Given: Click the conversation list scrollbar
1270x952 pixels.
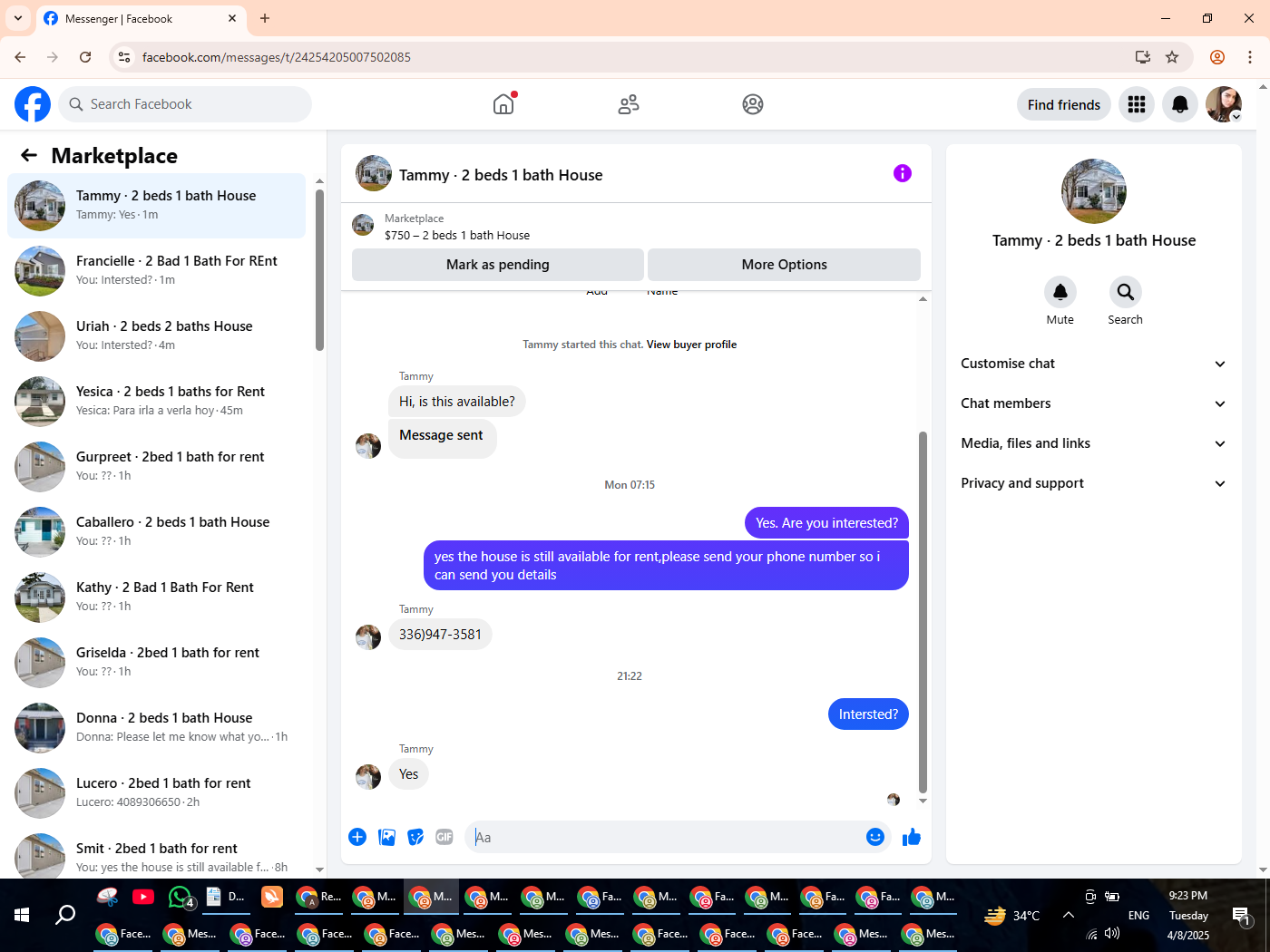Looking at the screenshot, I should pos(319,270).
